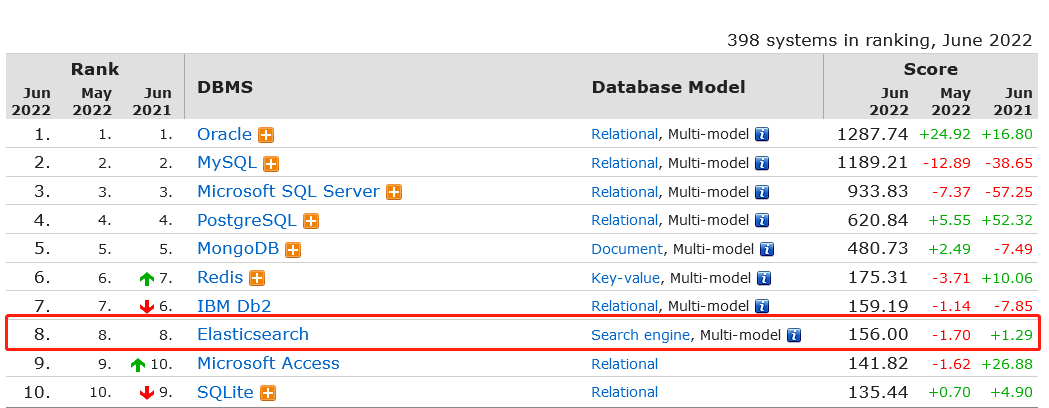Click the +26.88 yearly change value
Image resolution: width=1049 pixels, height=408 pixels.
[1007, 364]
